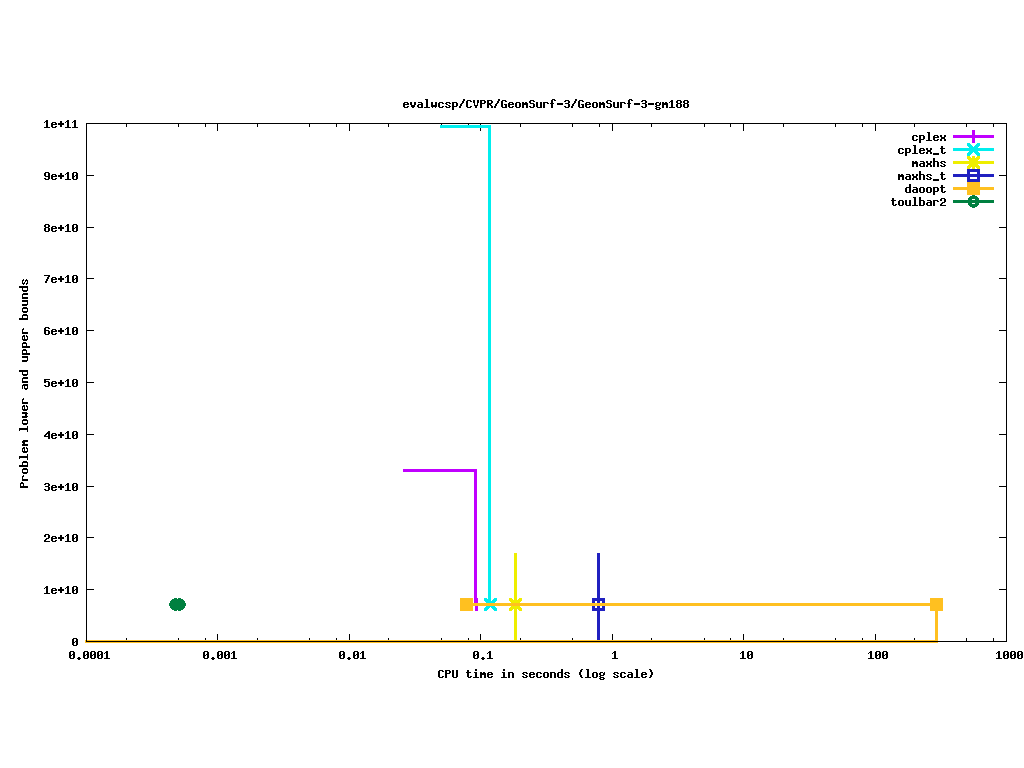Click the 'CPU time in seconds' axis label
Image resolution: width=1024 pixels, height=768 pixels.
tap(545, 674)
